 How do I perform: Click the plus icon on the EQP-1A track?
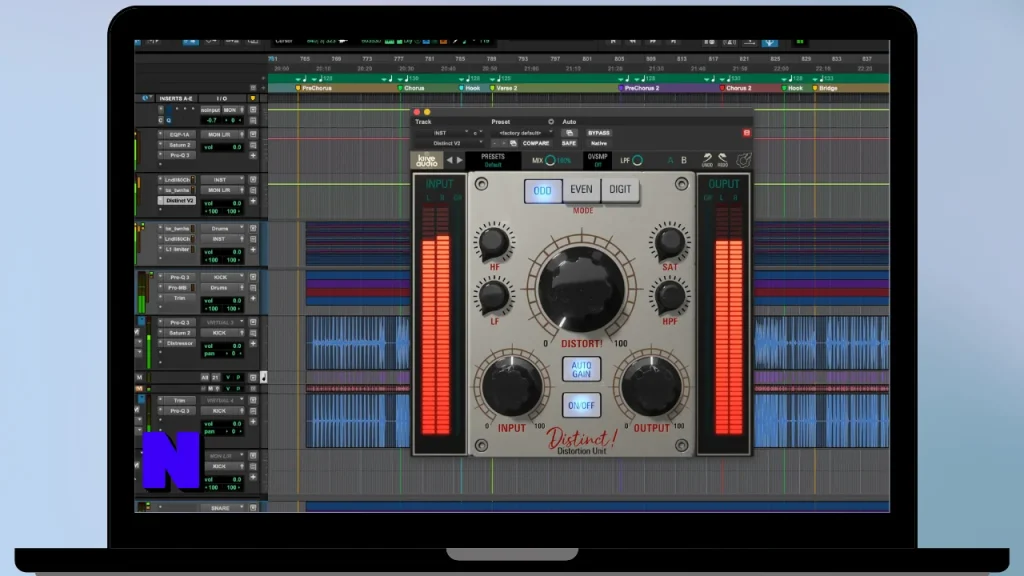(253, 155)
